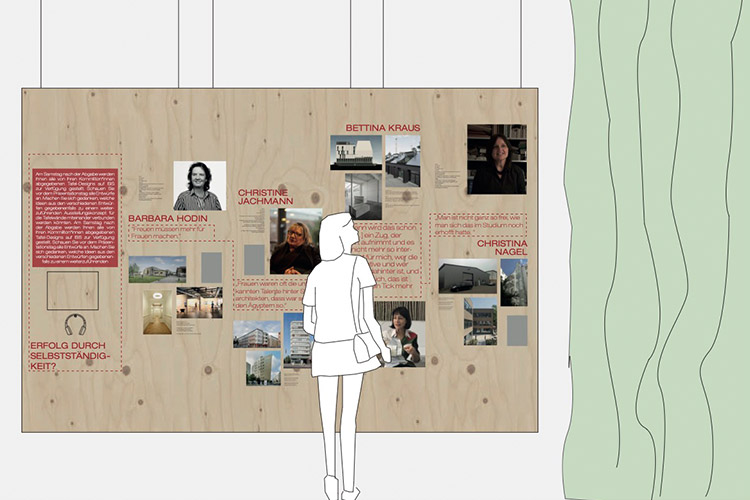
Task: Click the CHRISTINE JACHMANN heading
Action: 262,195
